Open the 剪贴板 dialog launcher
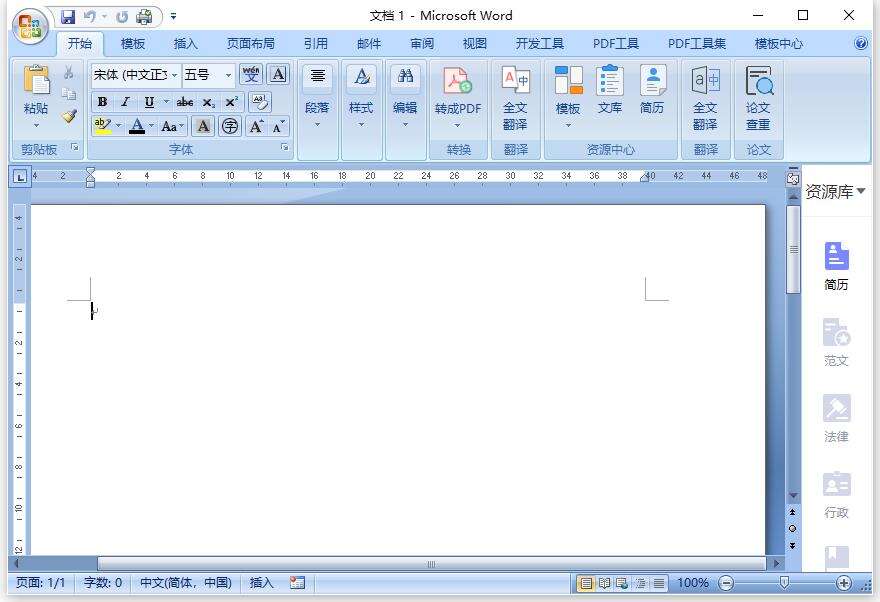Viewport: 880px width, 602px height. [75, 148]
